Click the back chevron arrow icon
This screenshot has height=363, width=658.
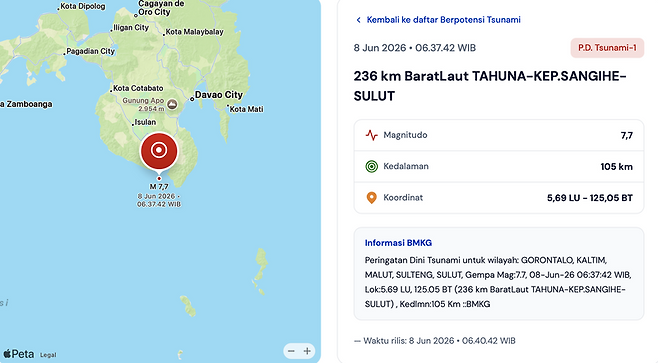[x=358, y=20]
